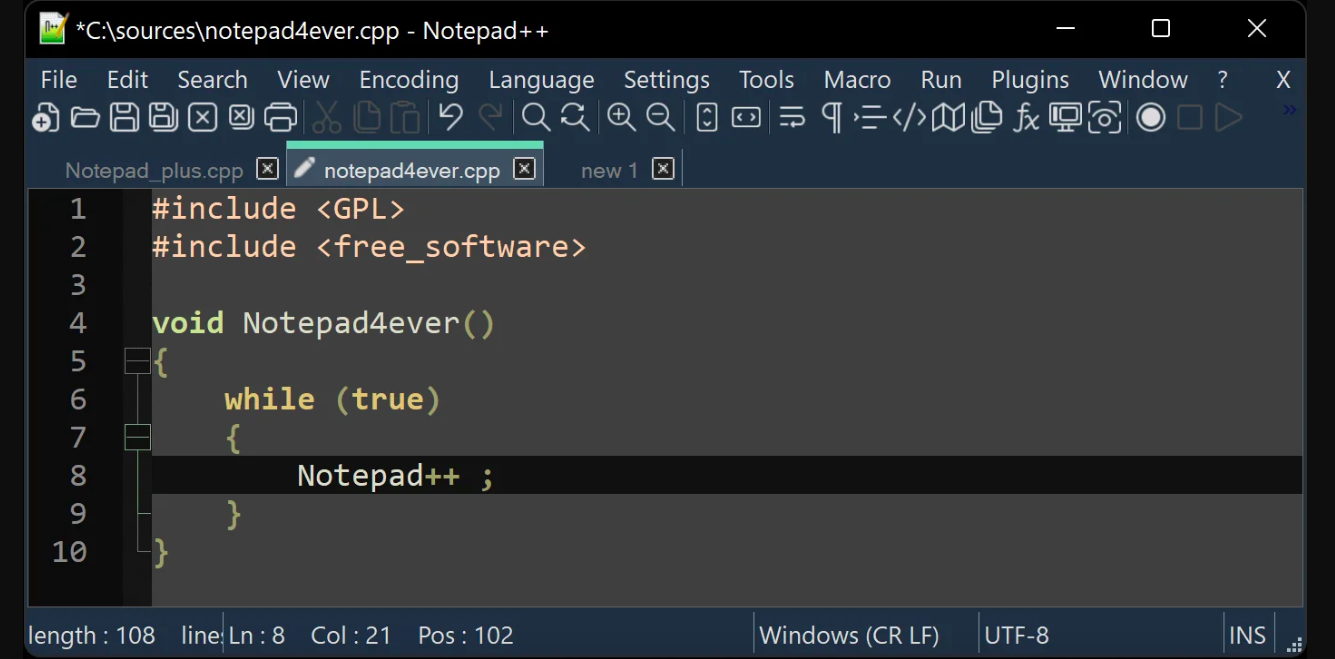The width and height of the screenshot is (1335, 659).
Task: Toggle the monitoring eye icon
Action: tap(1104, 118)
